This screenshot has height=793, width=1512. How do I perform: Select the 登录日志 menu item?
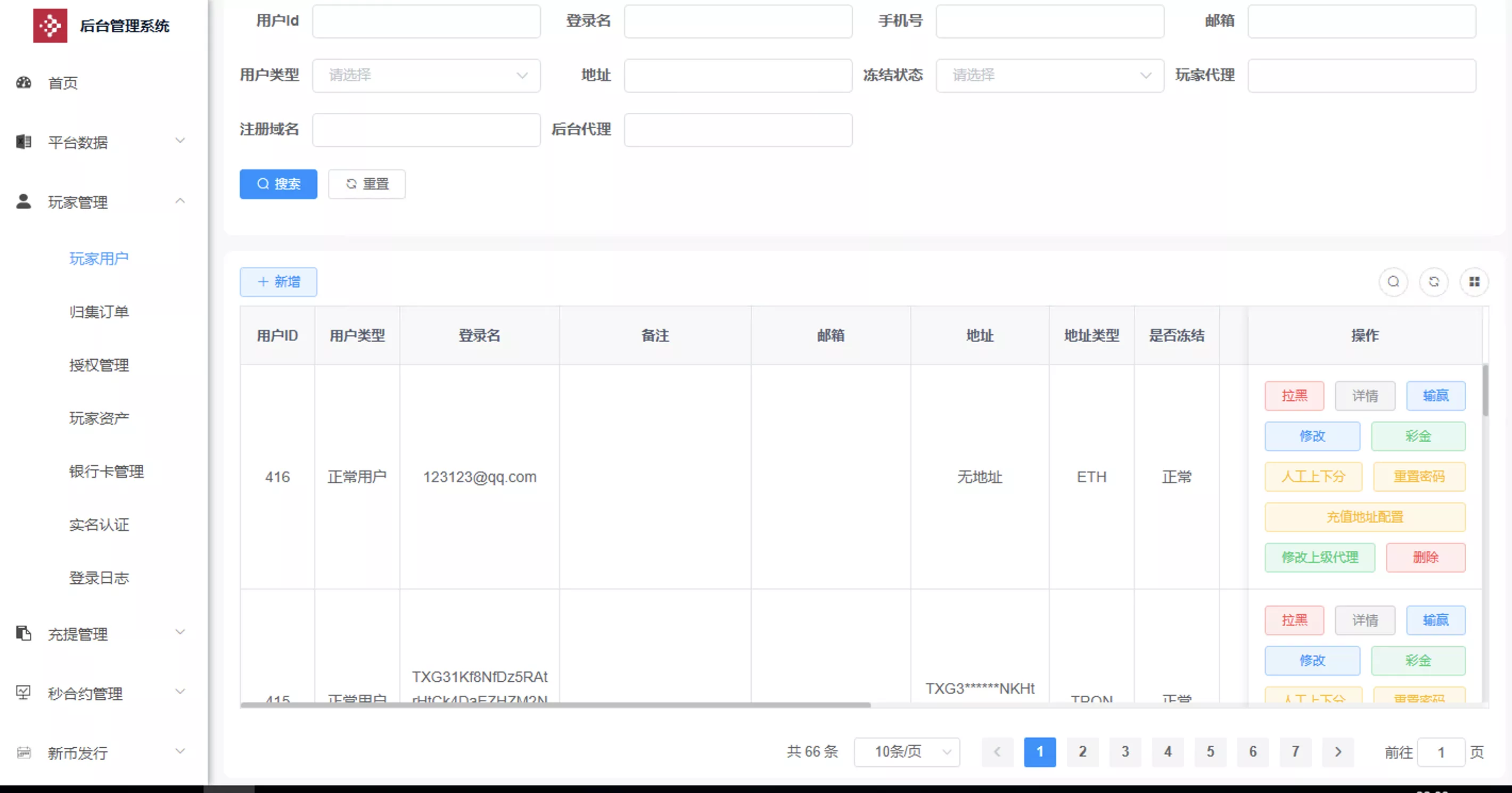pos(99,577)
